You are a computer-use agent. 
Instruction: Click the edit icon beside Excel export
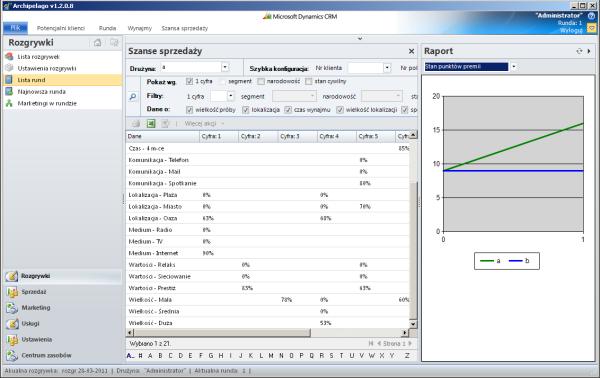[165, 124]
